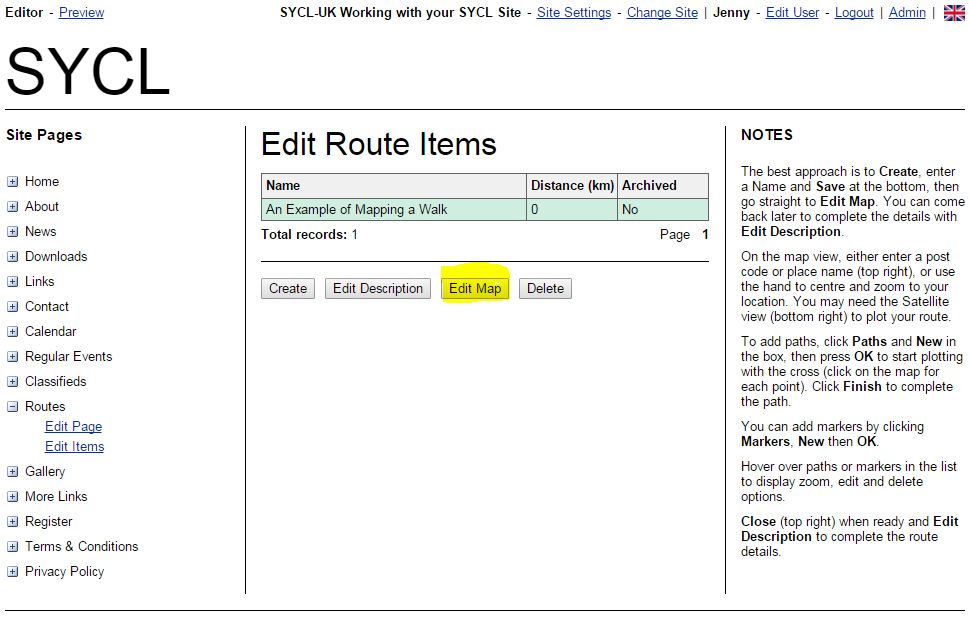Expand the Calendar plus icon
The width and height of the screenshot is (969, 619).
point(12,332)
